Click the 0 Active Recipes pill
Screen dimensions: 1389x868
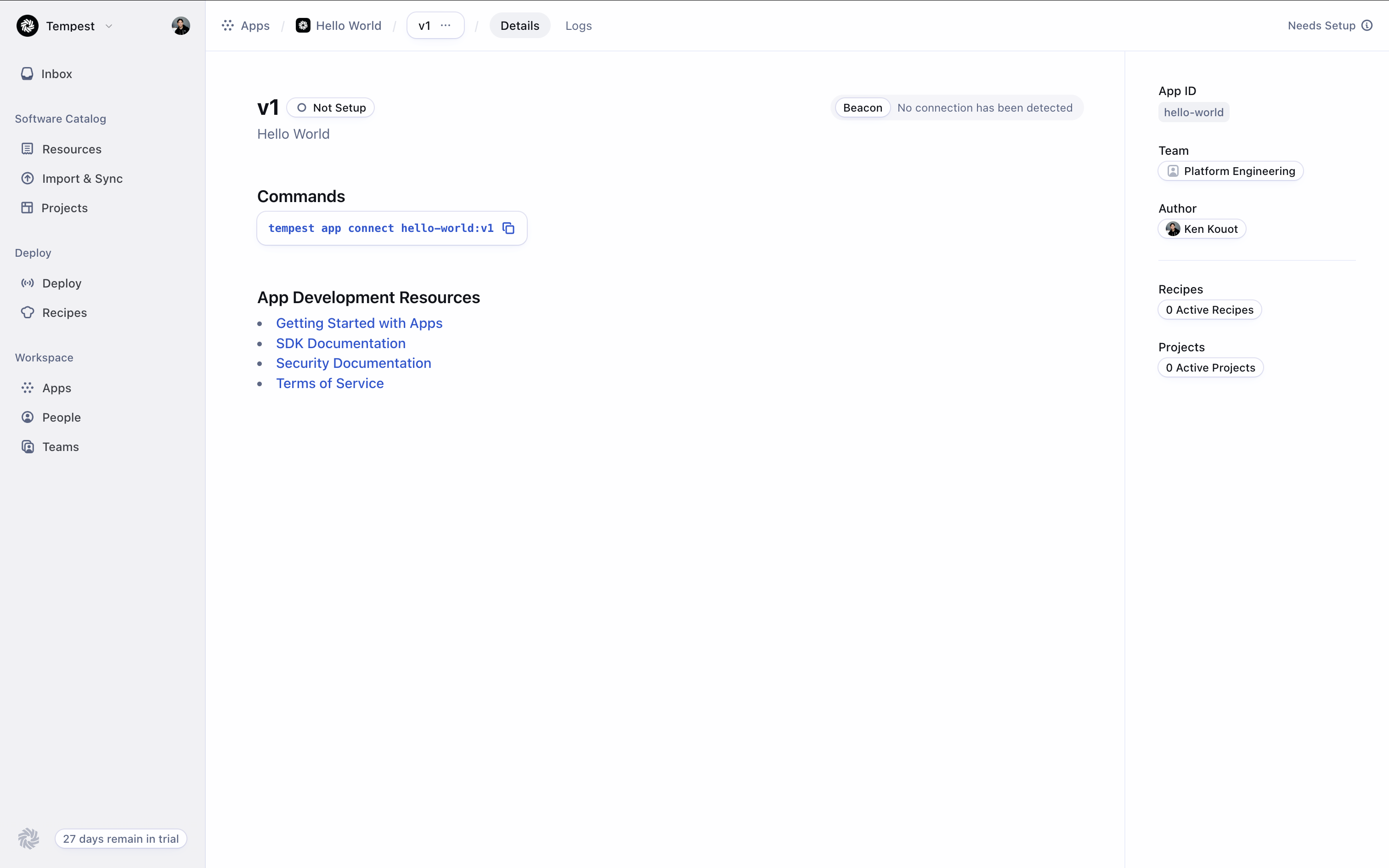point(1209,310)
